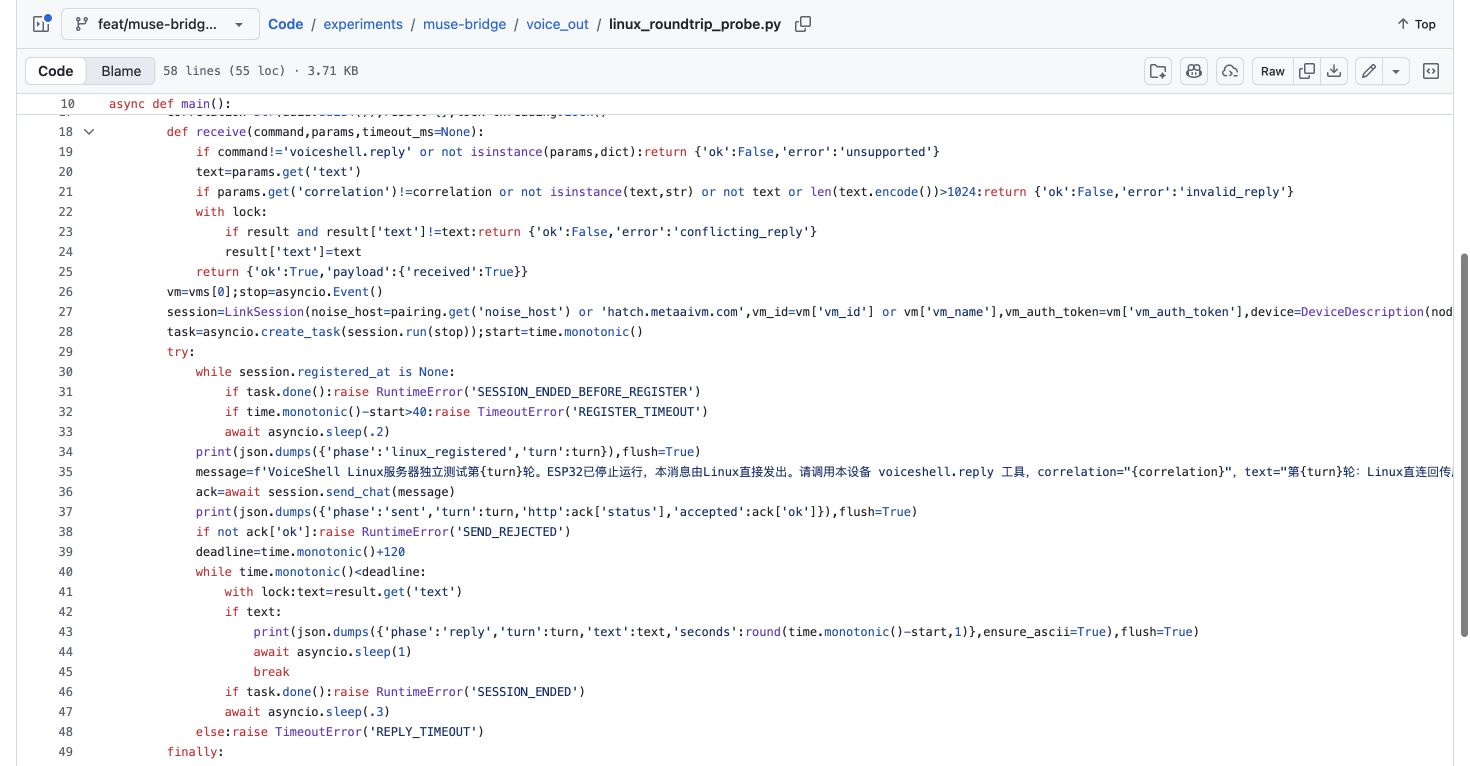Edit this file with the pencil
The image size is (1470, 766).
click(1369, 71)
